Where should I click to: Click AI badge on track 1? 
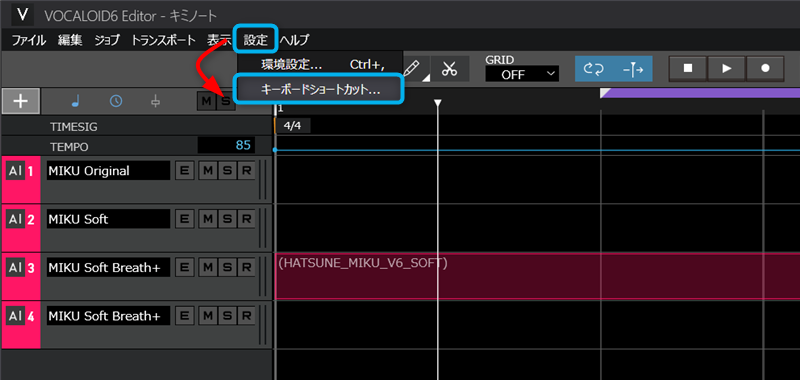tap(15, 171)
